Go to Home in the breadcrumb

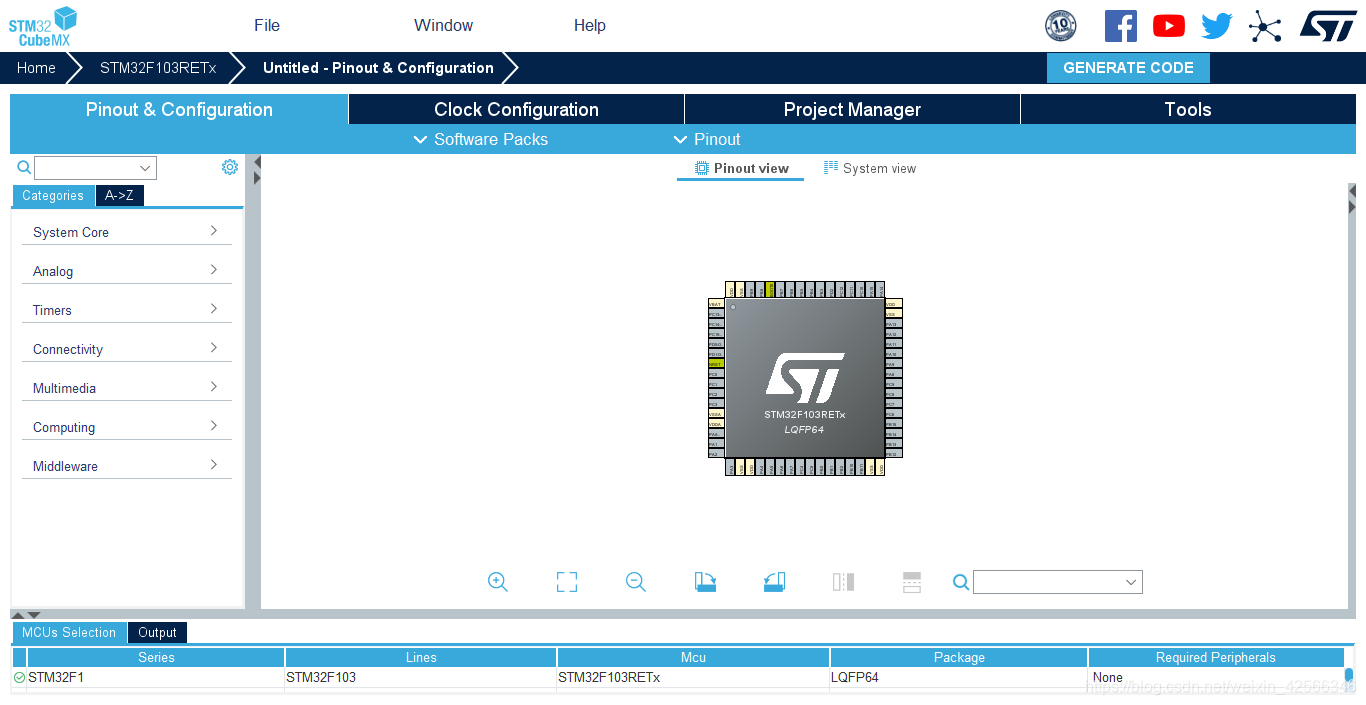(36, 68)
